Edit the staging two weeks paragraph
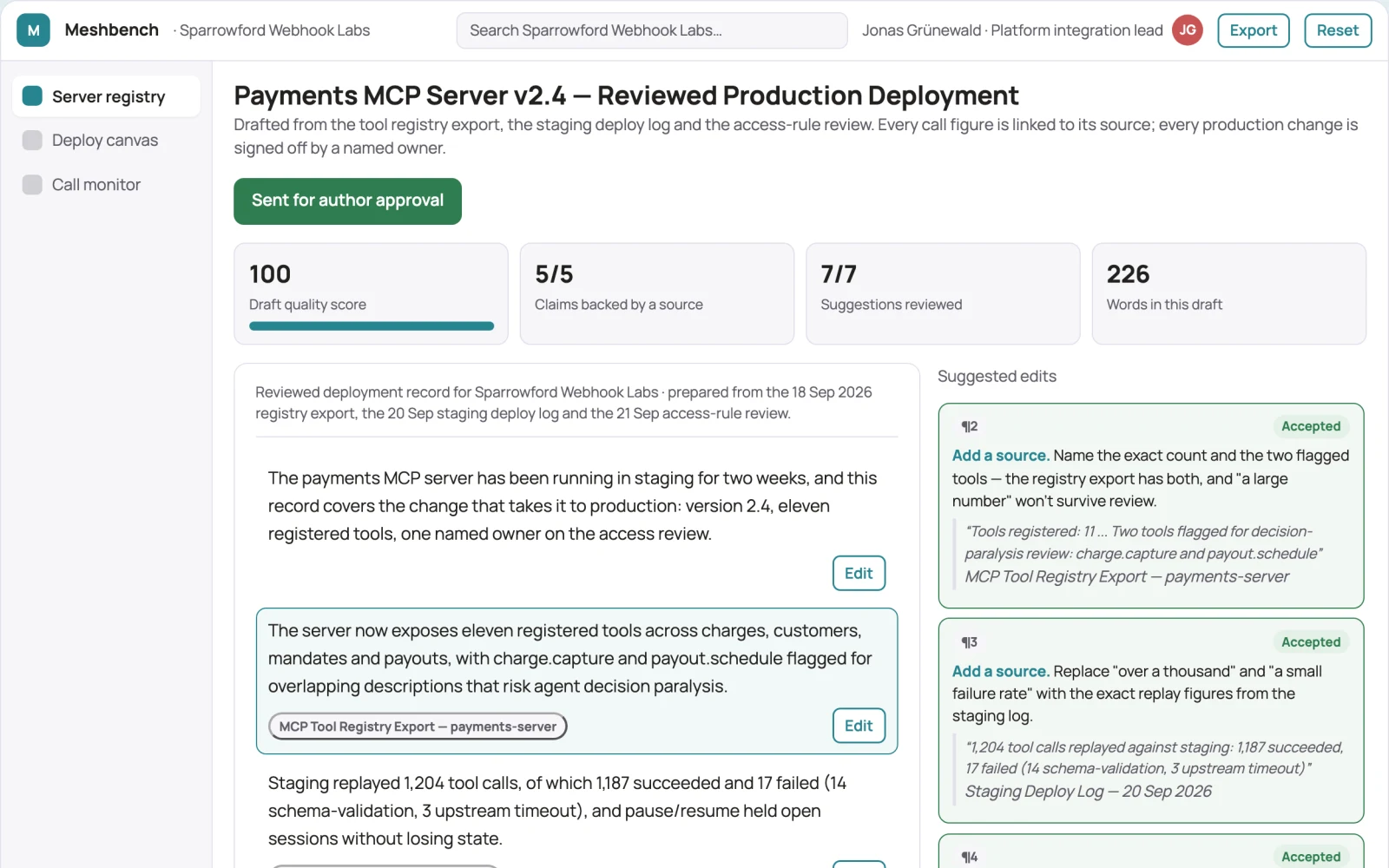 pos(859,573)
